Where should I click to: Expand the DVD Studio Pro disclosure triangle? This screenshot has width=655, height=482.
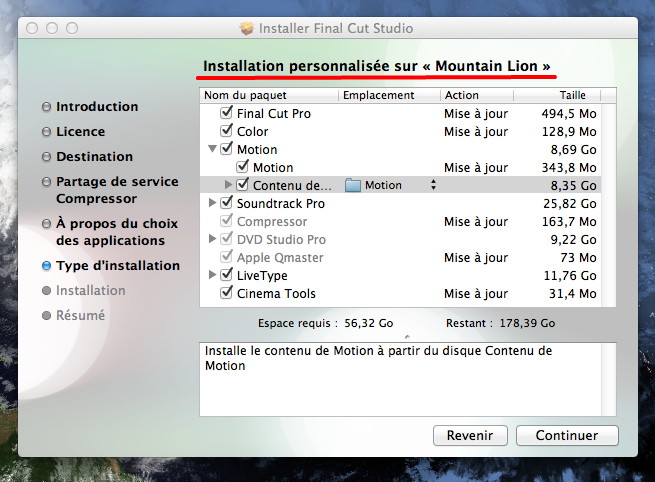point(212,238)
